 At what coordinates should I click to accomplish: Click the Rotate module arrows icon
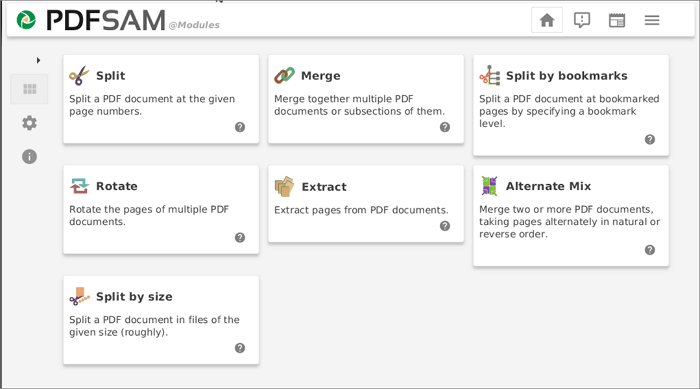coord(79,186)
